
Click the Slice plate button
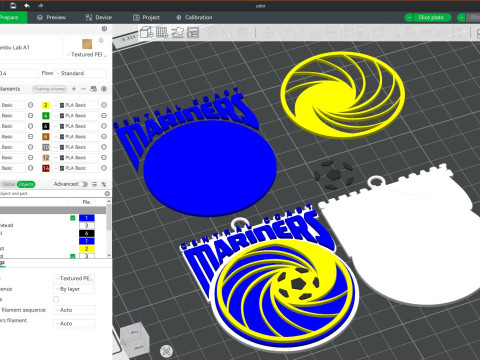(x=432, y=17)
